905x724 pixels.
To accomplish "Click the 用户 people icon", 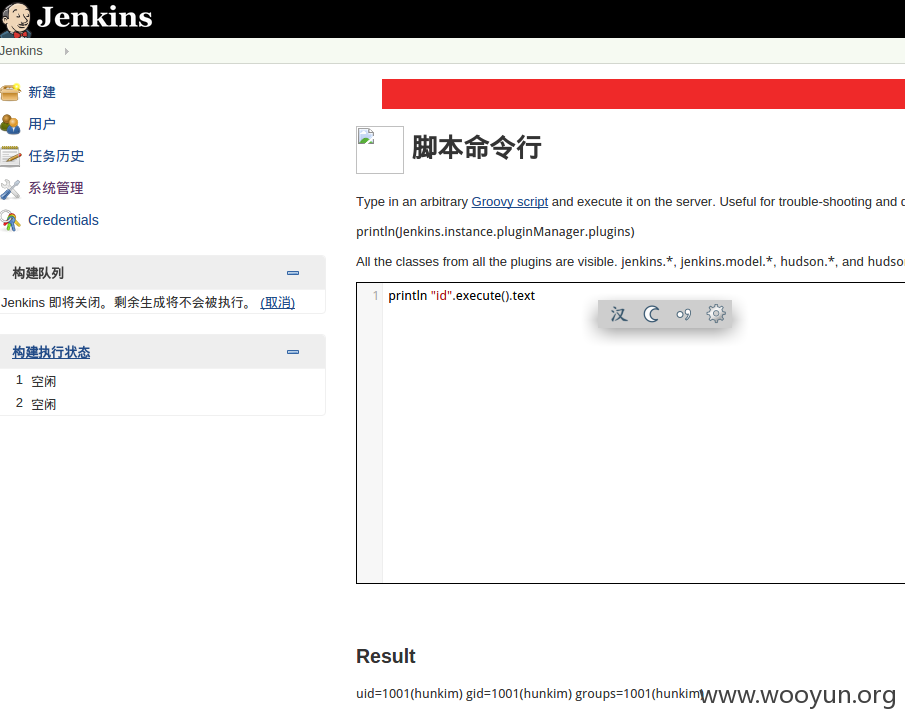I will click(10, 124).
